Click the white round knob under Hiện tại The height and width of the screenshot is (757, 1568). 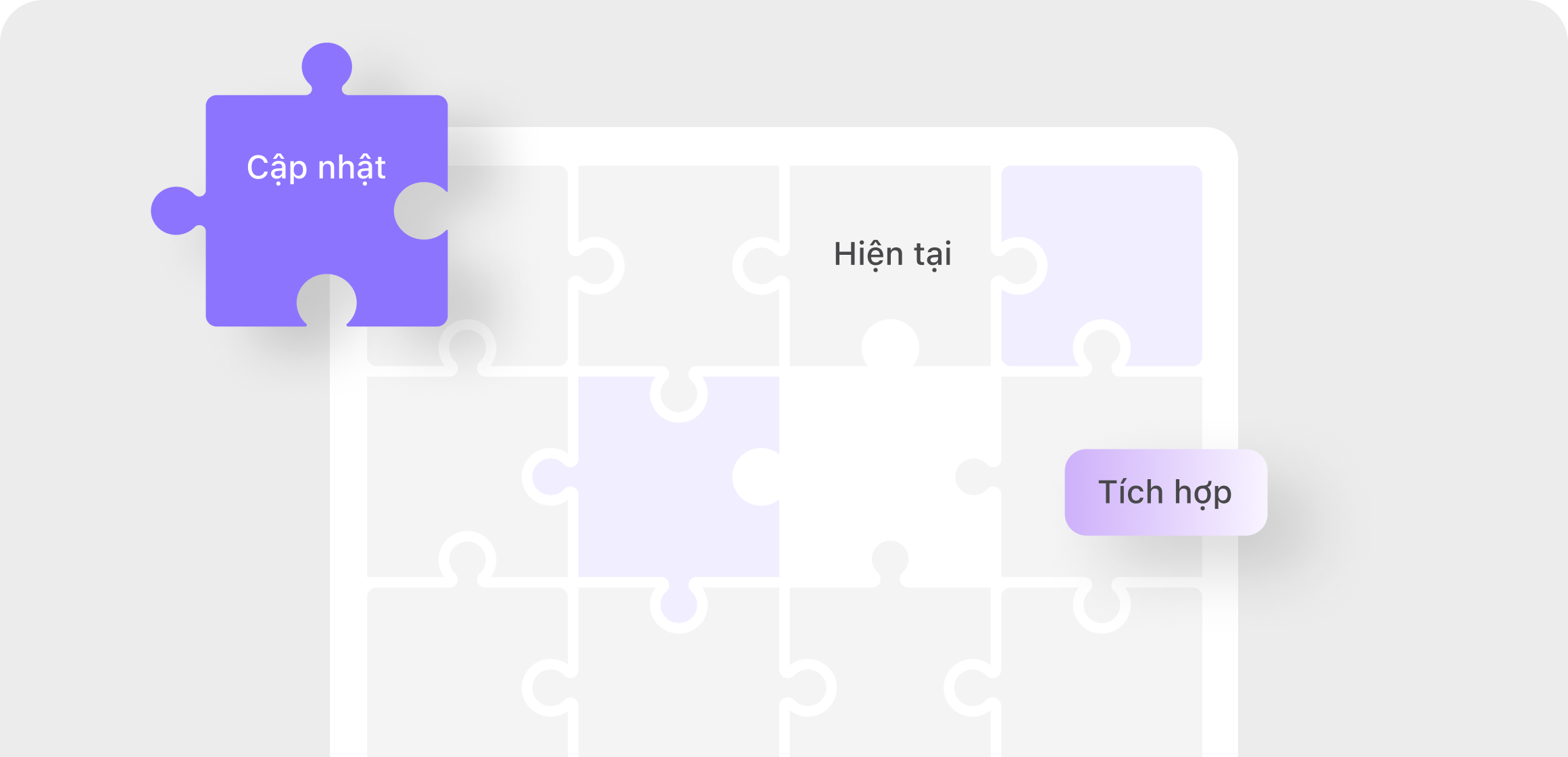[x=890, y=346]
